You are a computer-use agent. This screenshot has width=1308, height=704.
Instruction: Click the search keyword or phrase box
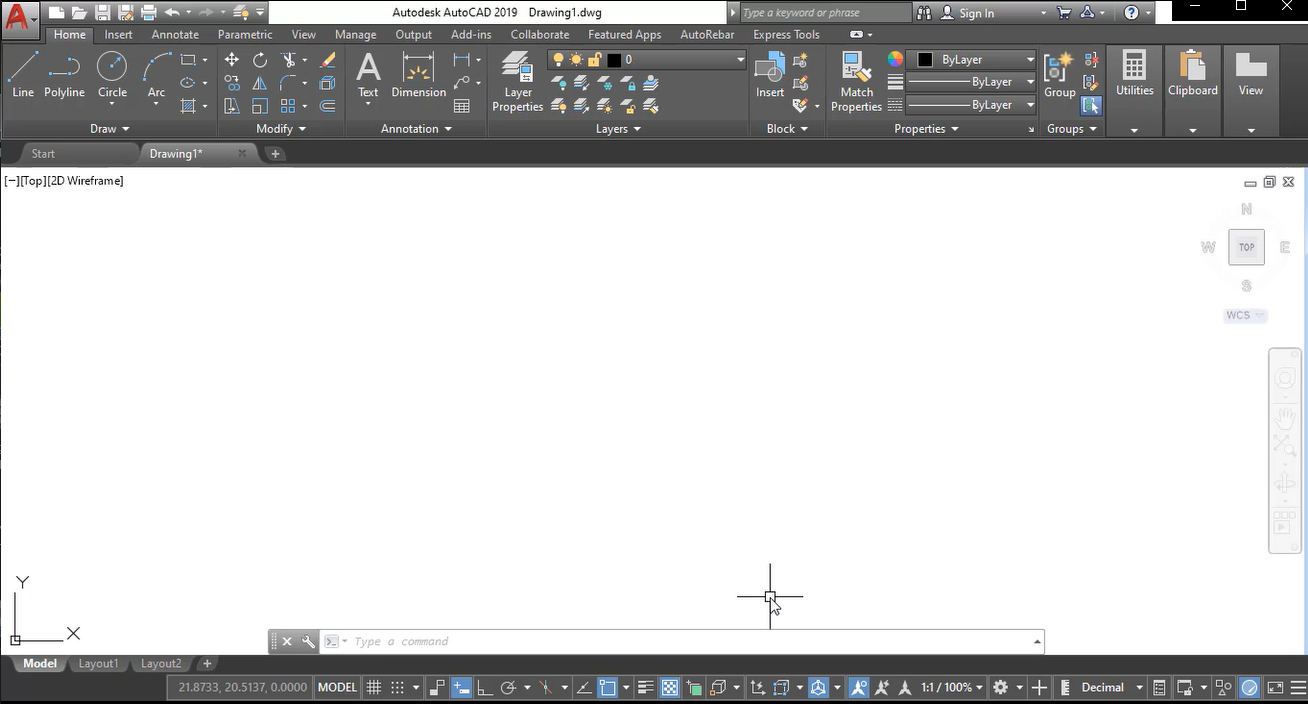click(826, 13)
